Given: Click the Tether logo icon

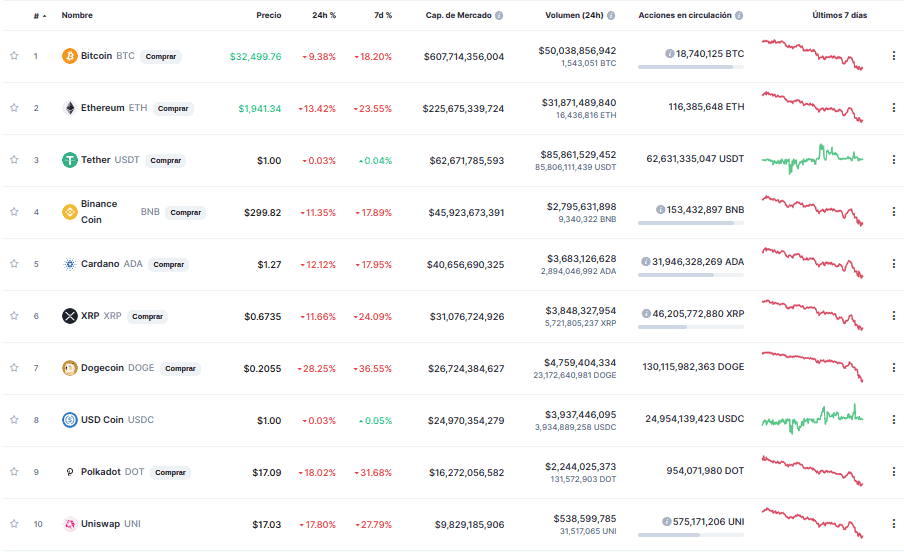Looking at the screenshot, I should (x=70, y=160).
